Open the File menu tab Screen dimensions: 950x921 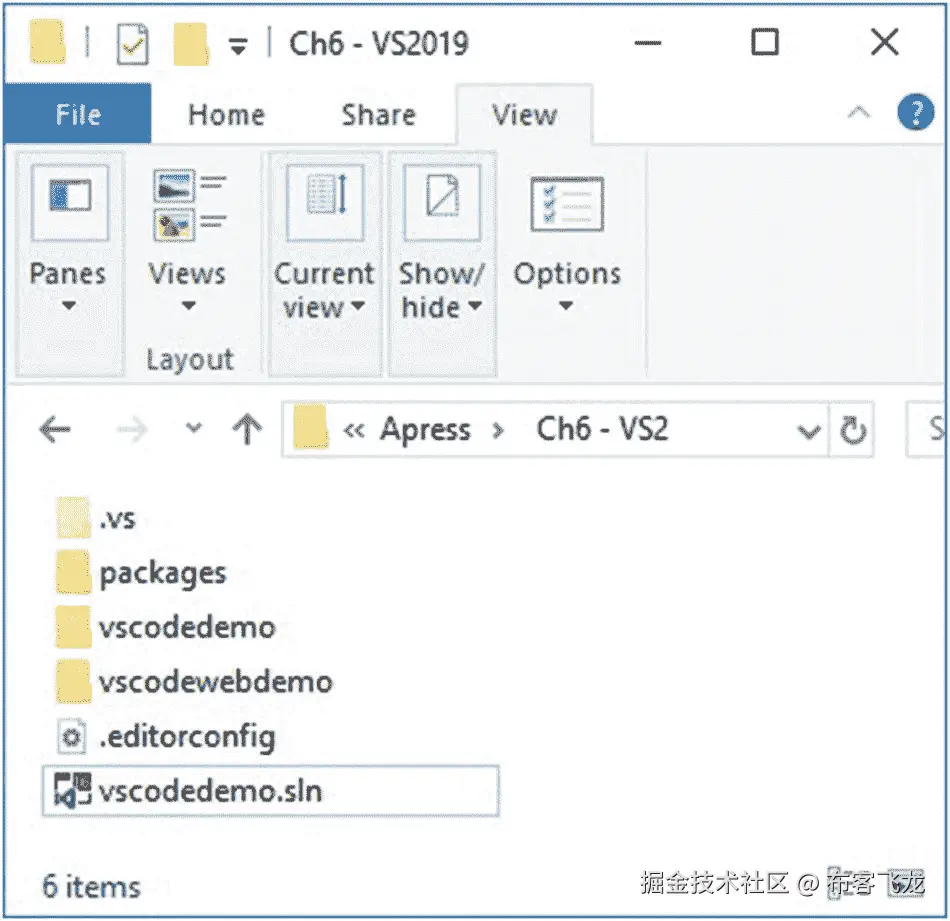click(78, 115)
